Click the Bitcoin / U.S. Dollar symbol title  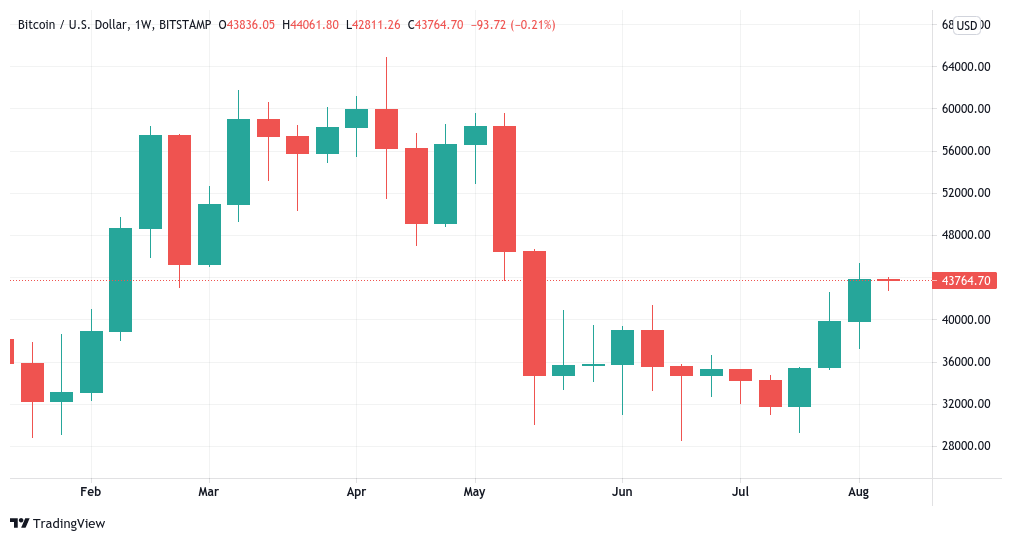(x=72, y=25)
